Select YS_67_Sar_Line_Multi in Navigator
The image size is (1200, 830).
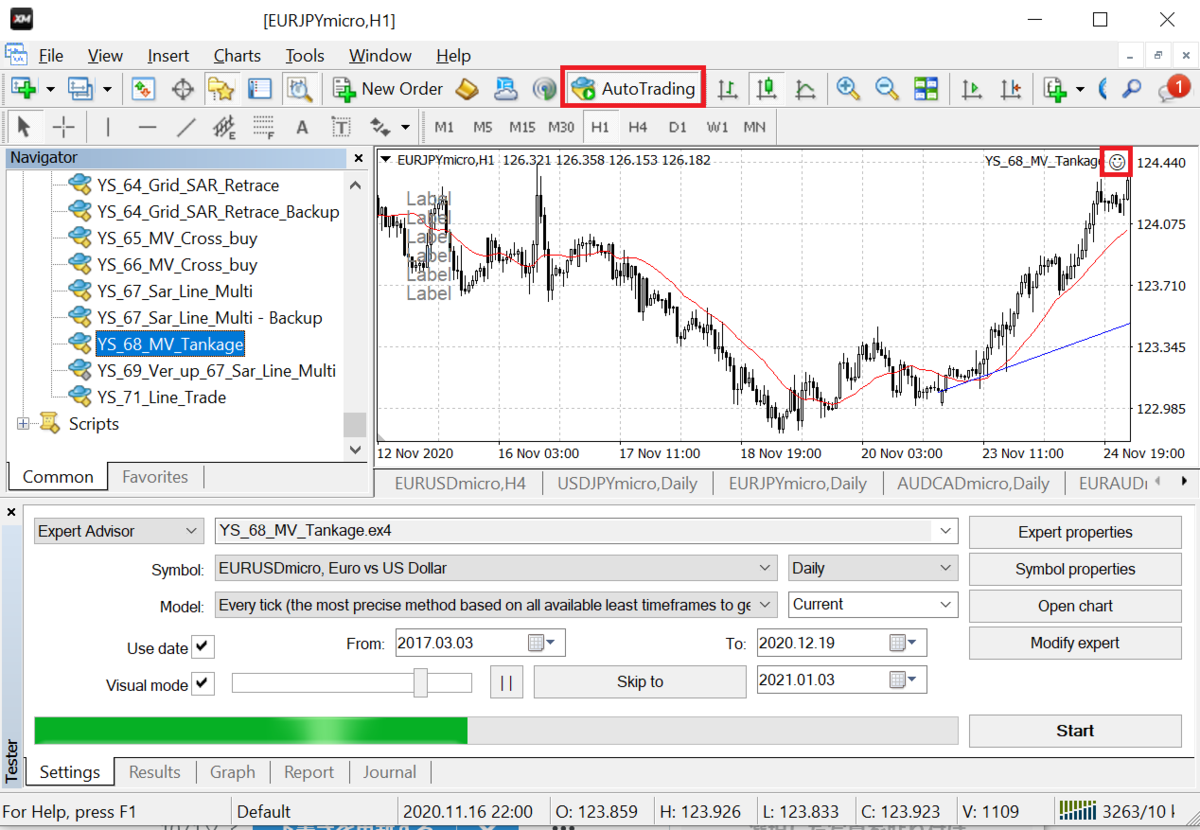[x=175, y=291]
